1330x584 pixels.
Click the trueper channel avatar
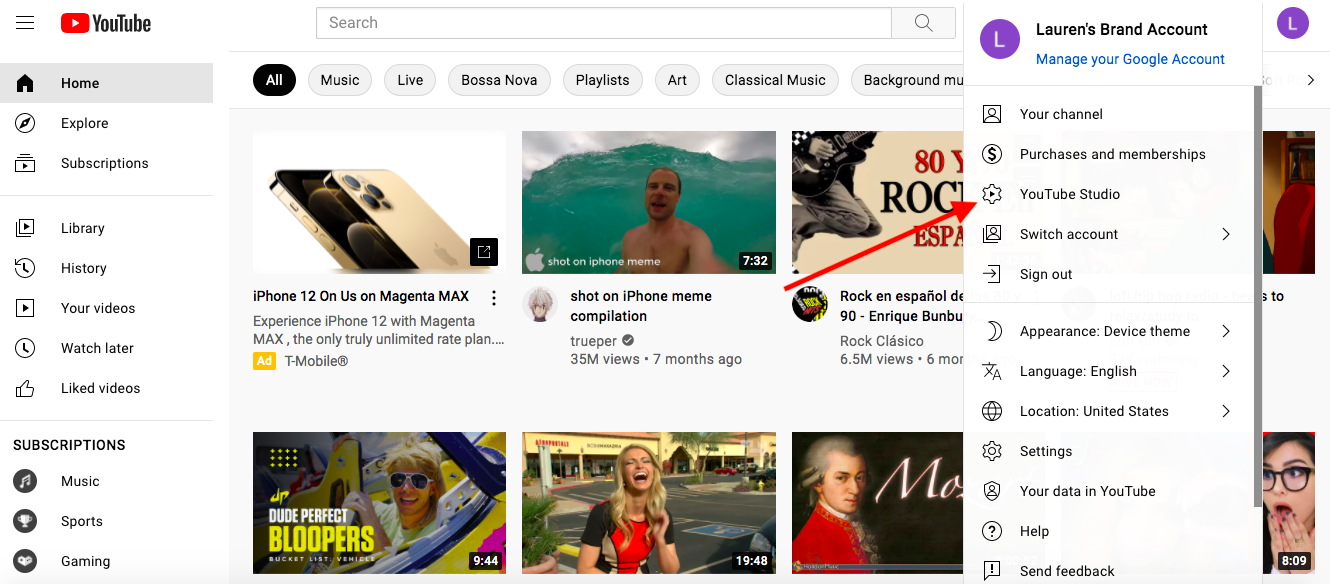(540, 304)
